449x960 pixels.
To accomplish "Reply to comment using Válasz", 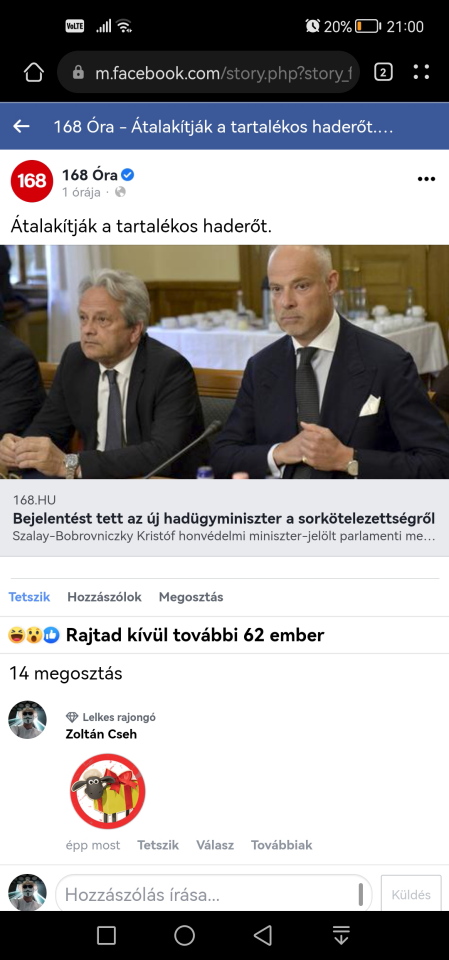I will pos(215,845).
